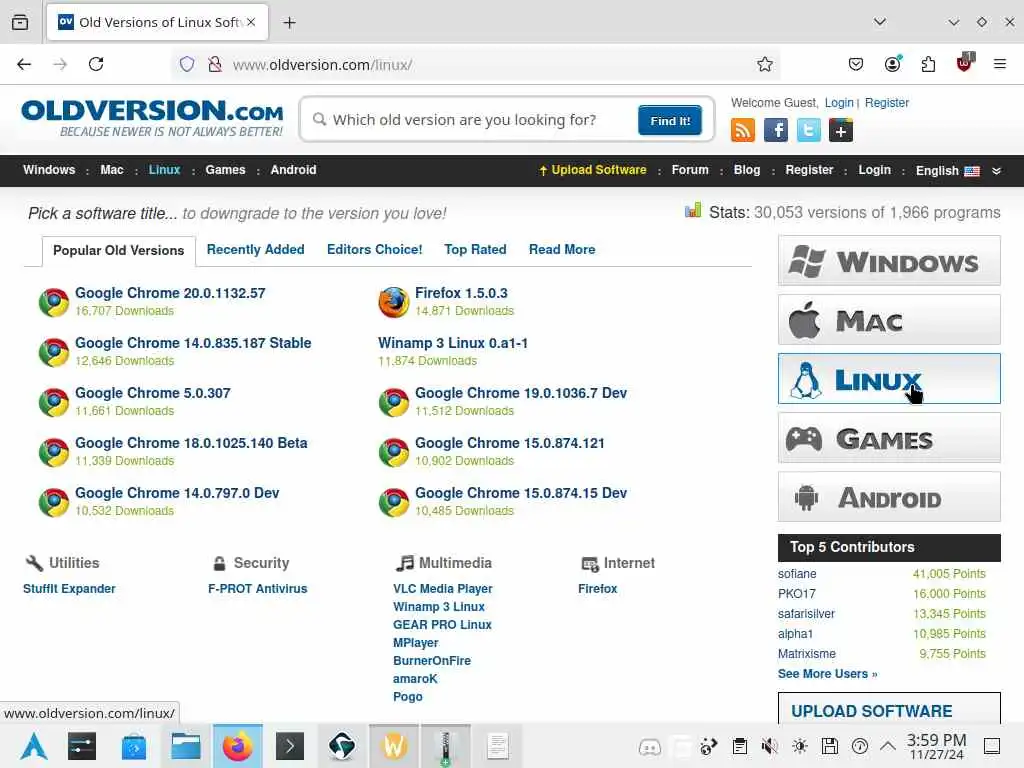The width and height of the screenshot is (1024, 768).
Task: Open the Twitter social icon
Action: point(808,131)
